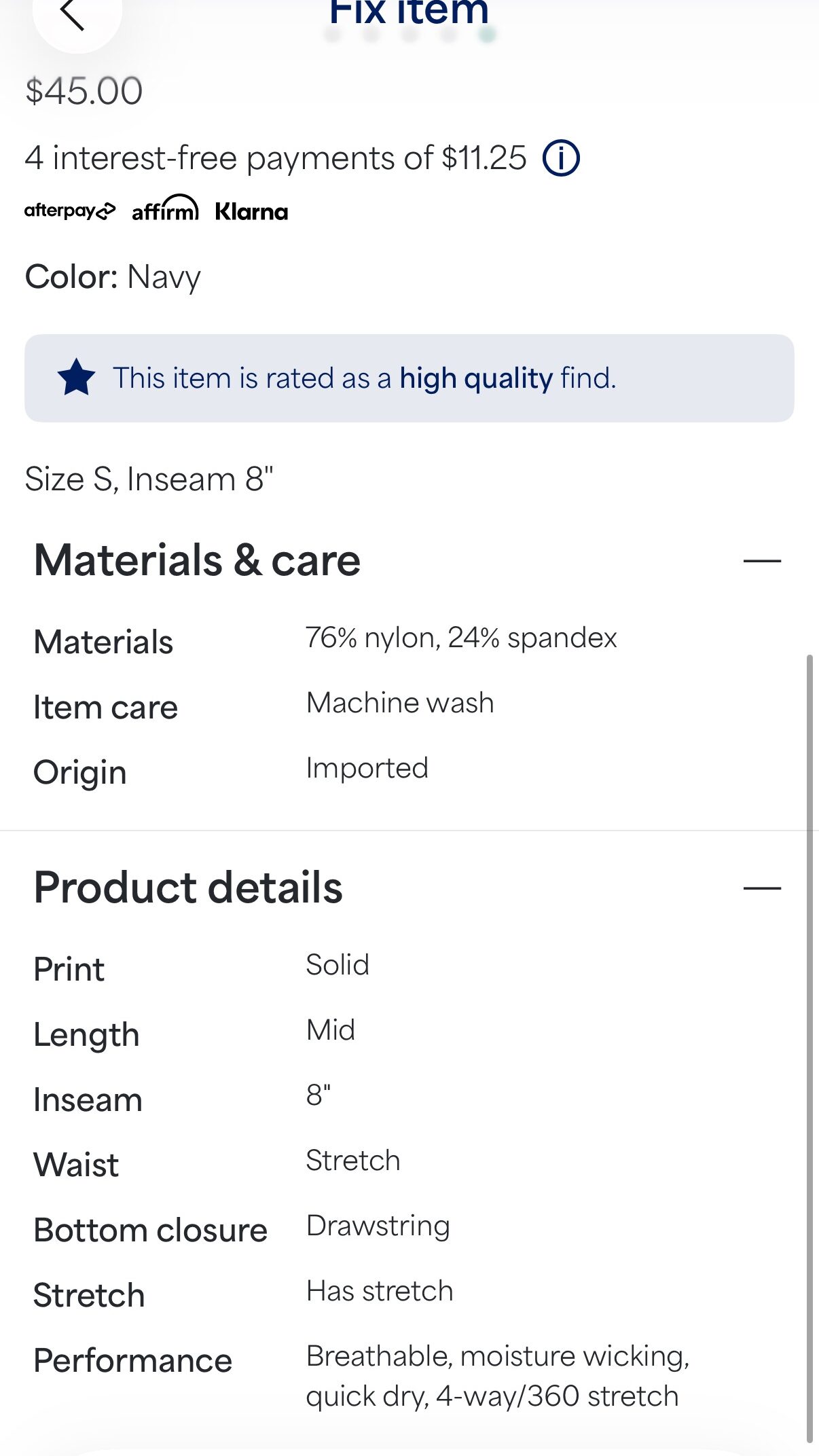Tap the high quality find banner
Screen dimensions: 819x1456
(409, 378)
